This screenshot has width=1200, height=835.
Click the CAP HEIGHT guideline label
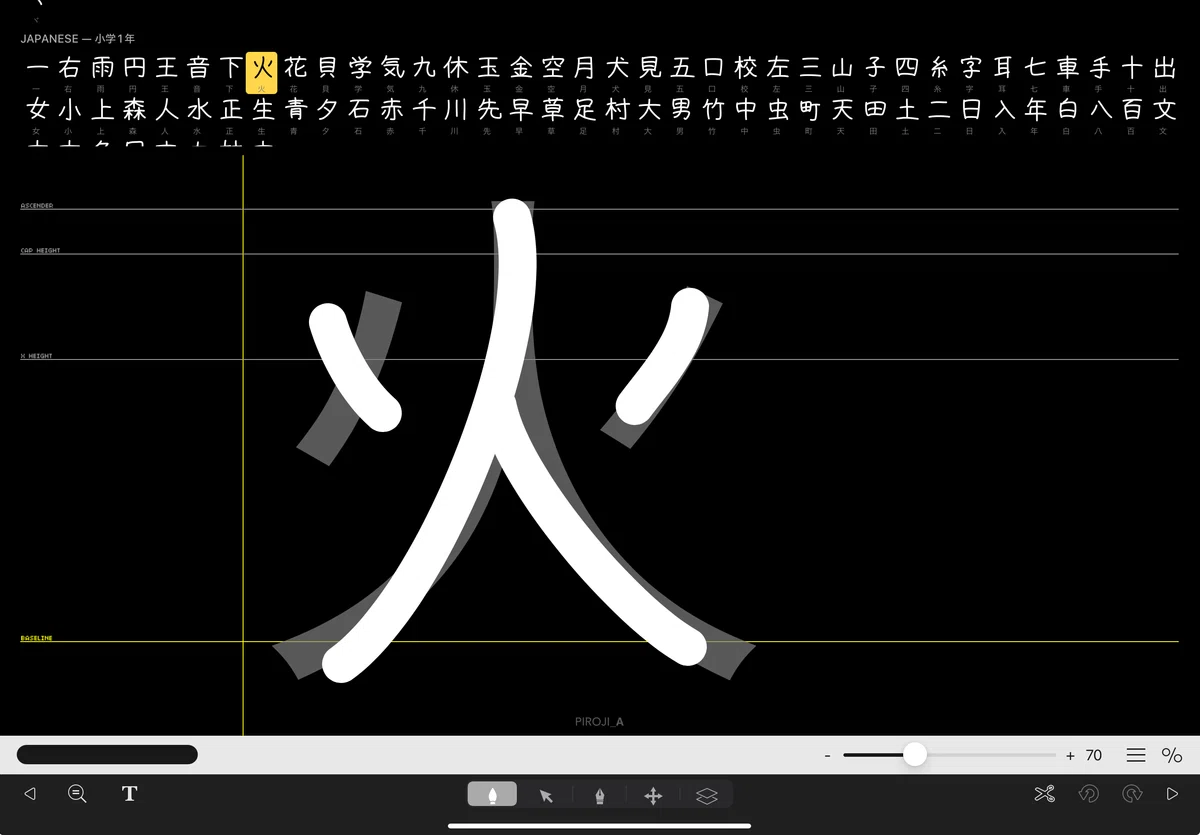coord(40,251)
